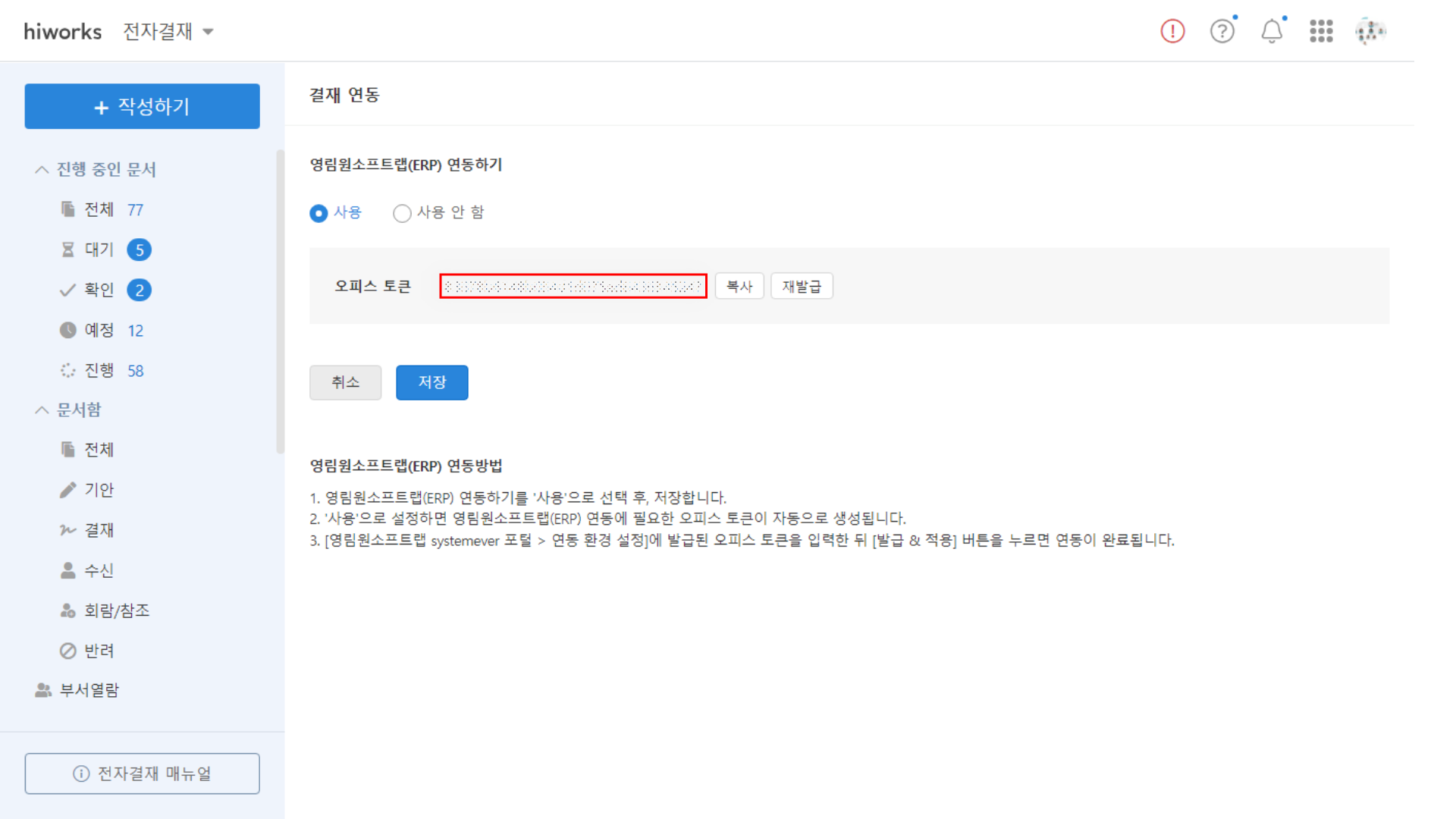This screenshot has width=1456, height=819.
Task: Click the 진행 count 58
Action: click(x=135, y=370)
